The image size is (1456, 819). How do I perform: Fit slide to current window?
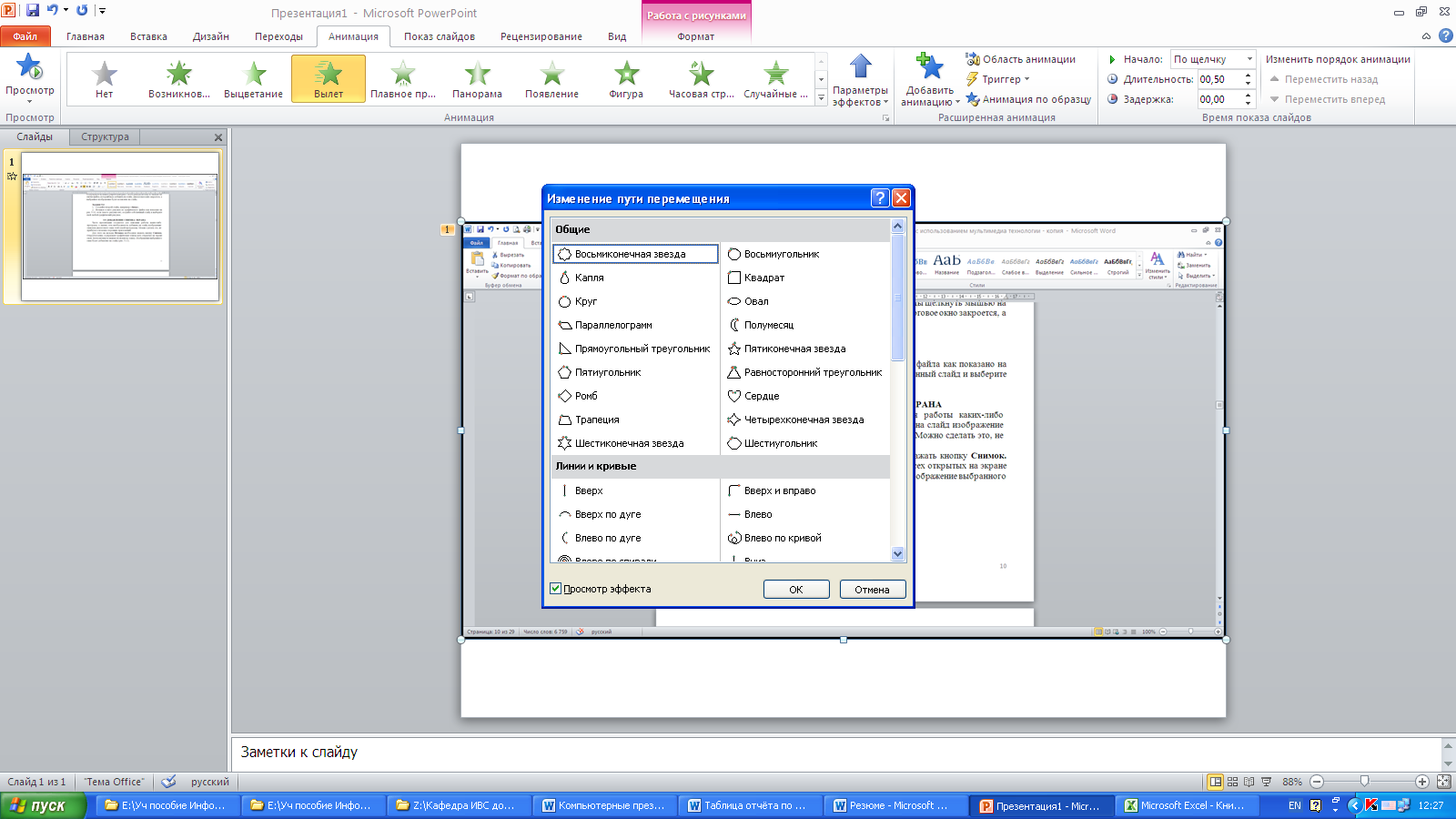coord(1443,782)
